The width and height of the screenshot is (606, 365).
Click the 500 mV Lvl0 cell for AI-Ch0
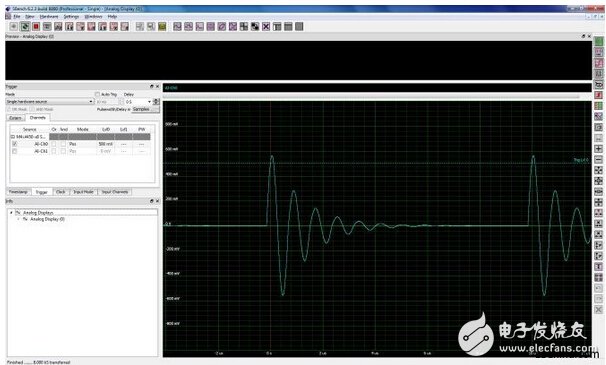tap(106, 143)
